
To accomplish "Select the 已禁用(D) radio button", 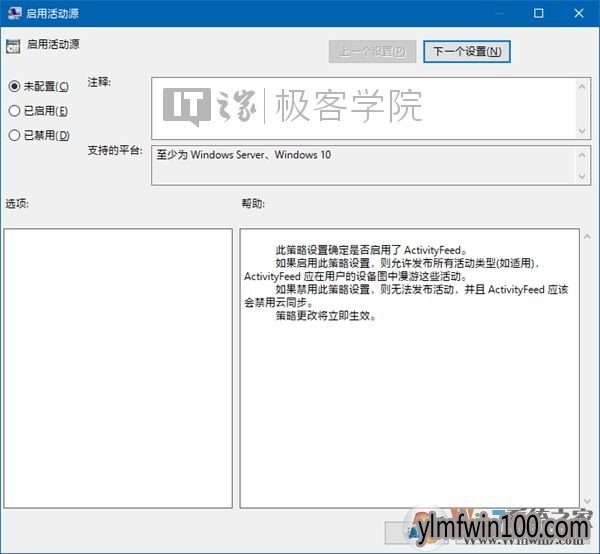I will 15,135.
